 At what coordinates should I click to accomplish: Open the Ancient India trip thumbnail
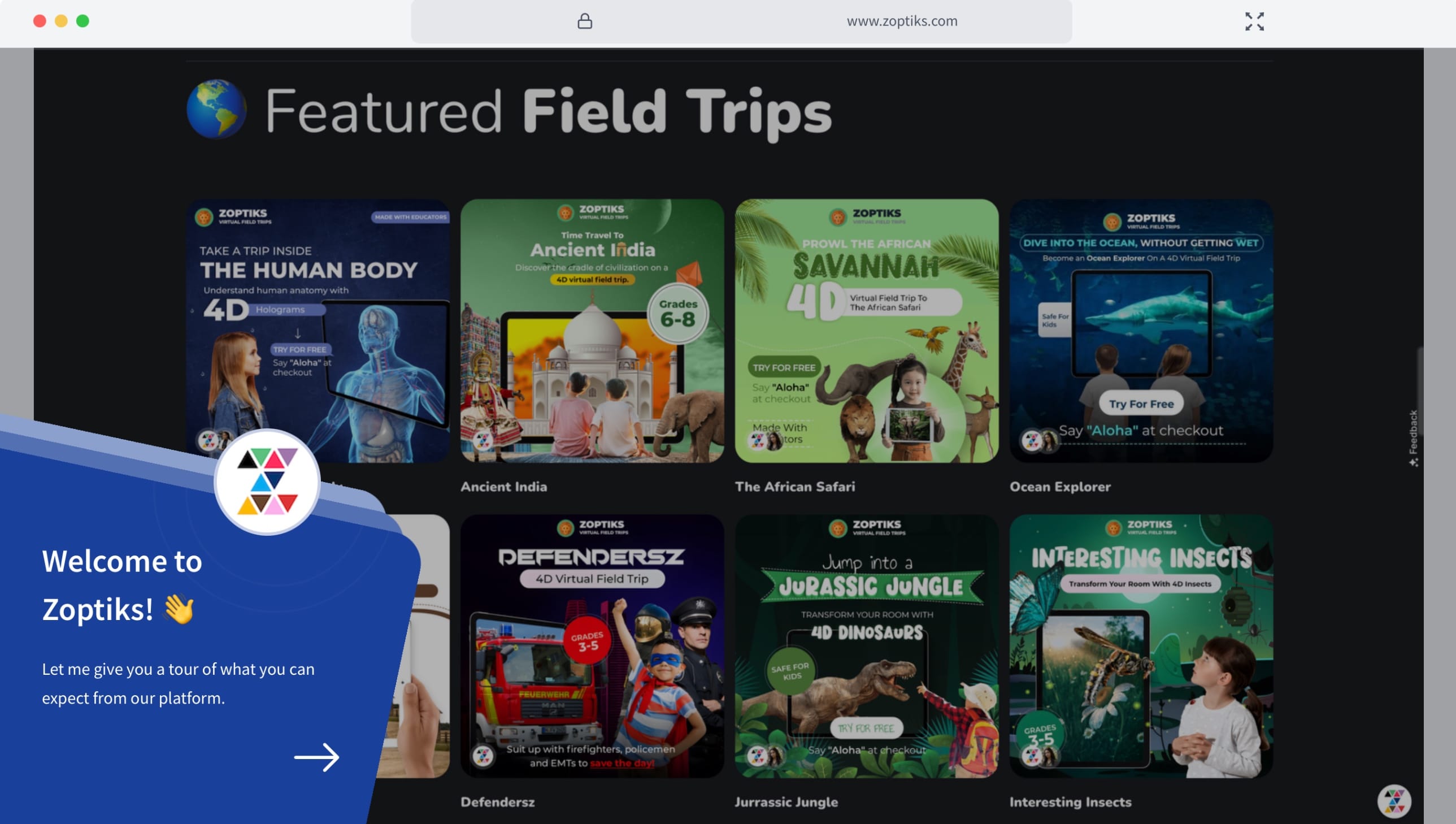click(592, 331)
